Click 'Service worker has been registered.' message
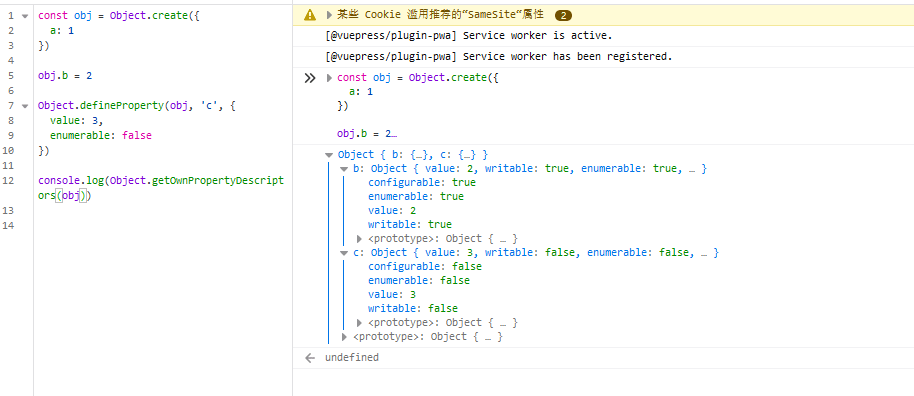Viewport: 914px width, 396px height. (499, 57)
